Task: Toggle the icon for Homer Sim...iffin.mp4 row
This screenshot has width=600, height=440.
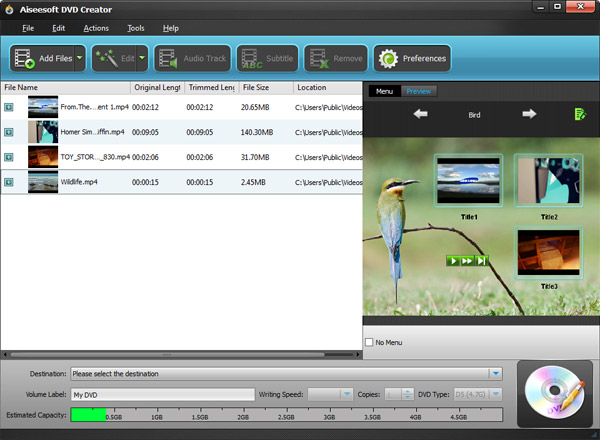Action: (x=9, y=132)
